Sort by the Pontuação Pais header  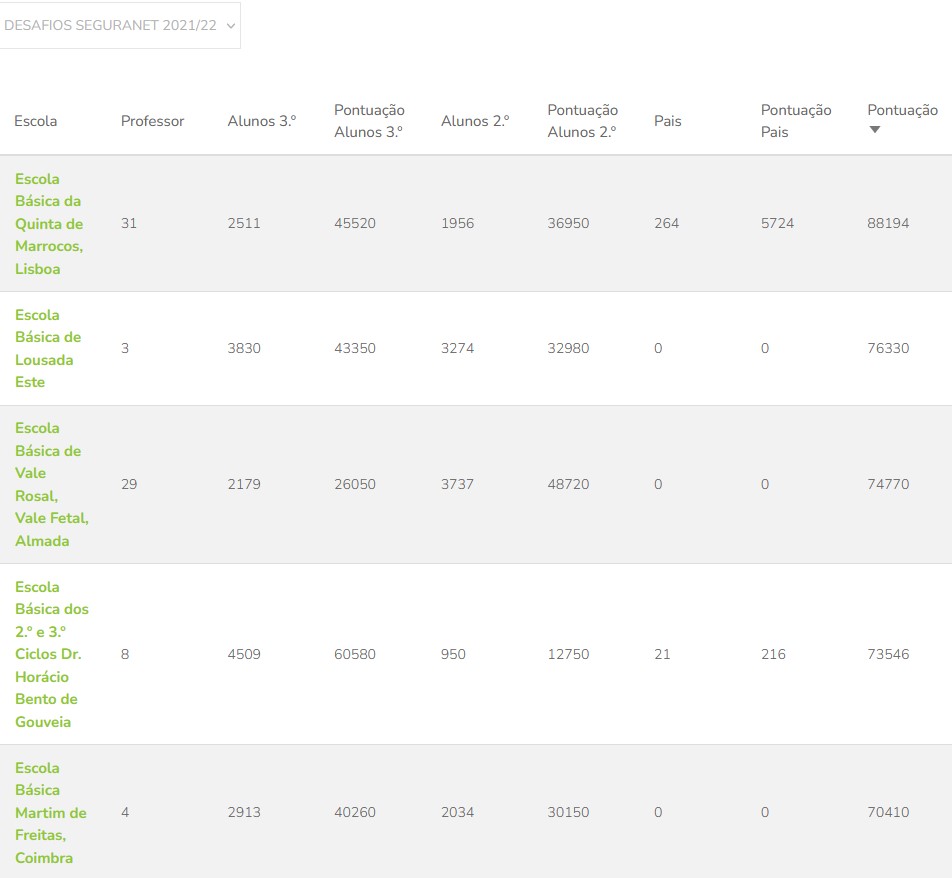[796, 121]
